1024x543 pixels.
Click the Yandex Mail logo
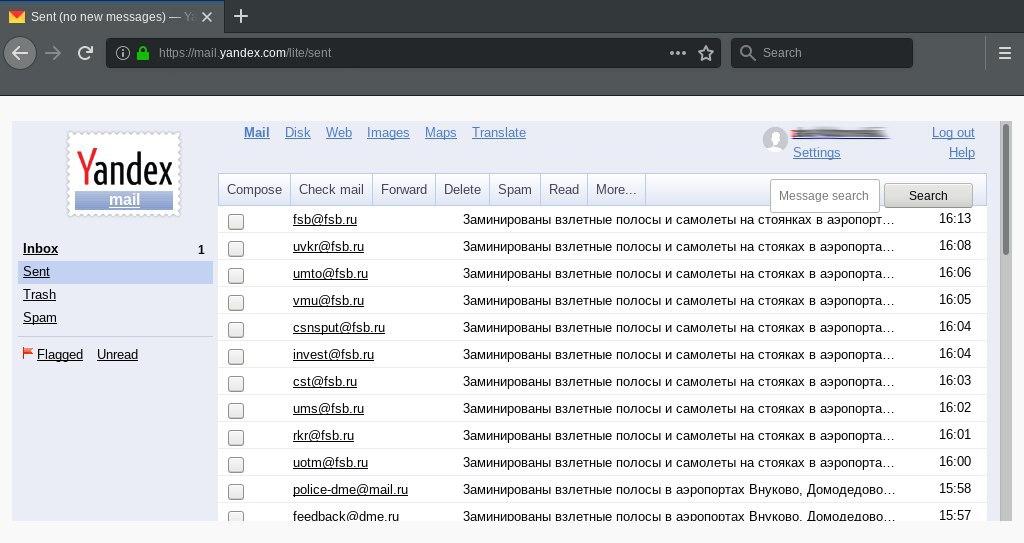(124, 175)
